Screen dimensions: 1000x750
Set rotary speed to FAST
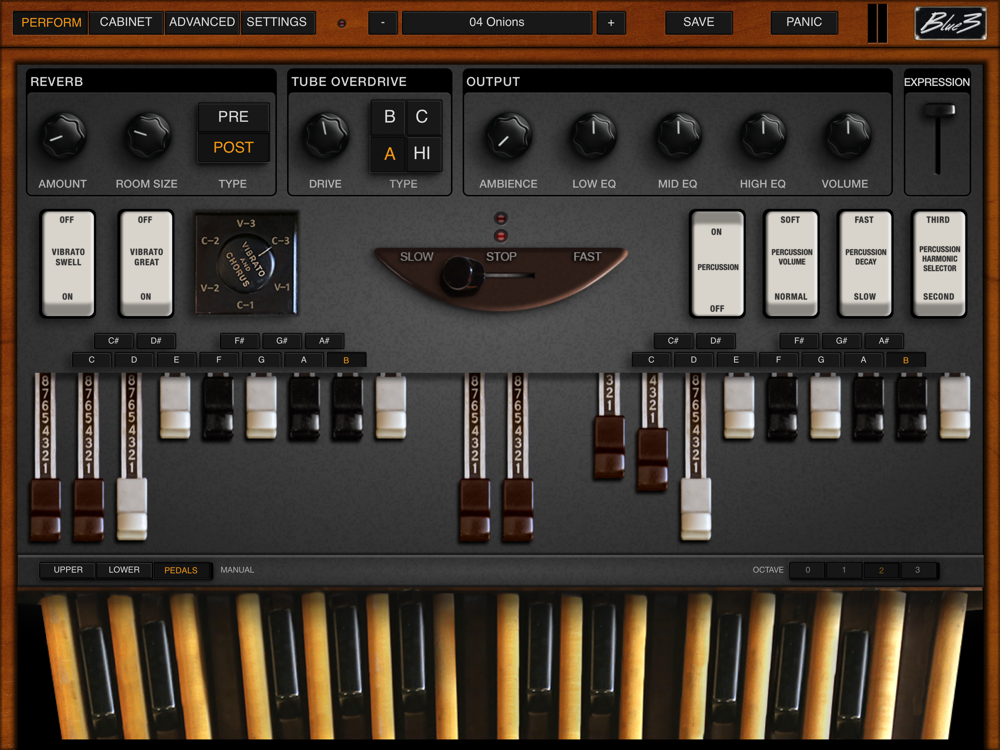587,256
